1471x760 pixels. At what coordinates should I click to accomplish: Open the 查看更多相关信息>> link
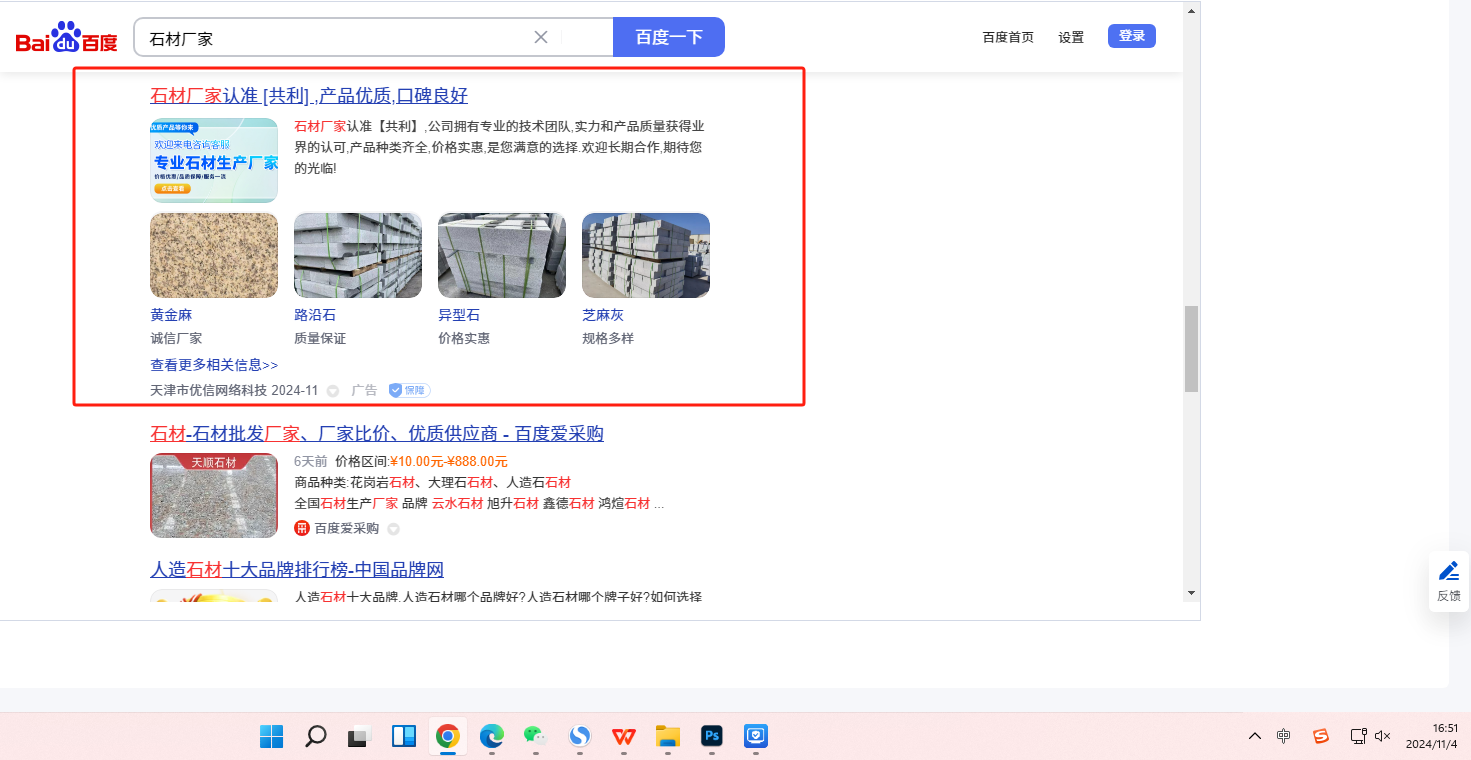click(x=214, y=365)
